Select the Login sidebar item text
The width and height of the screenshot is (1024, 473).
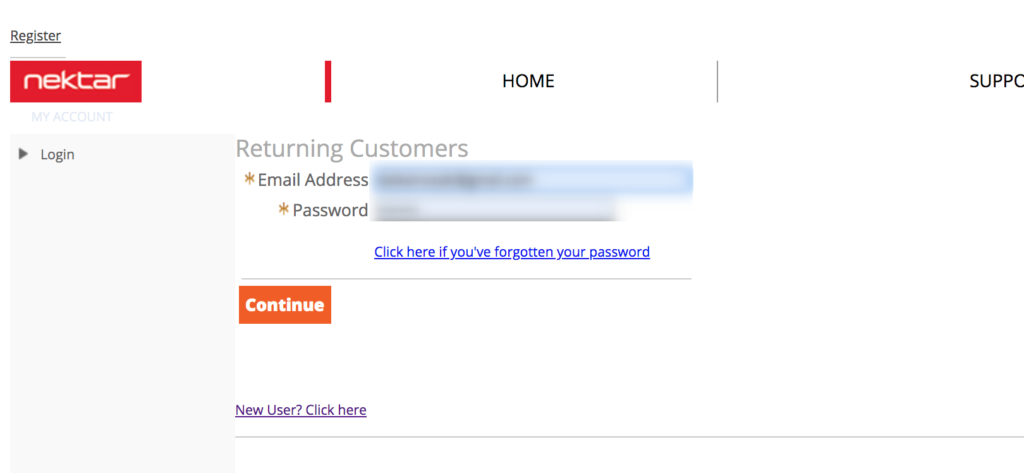pyautogui.click(x=57, y=155)
